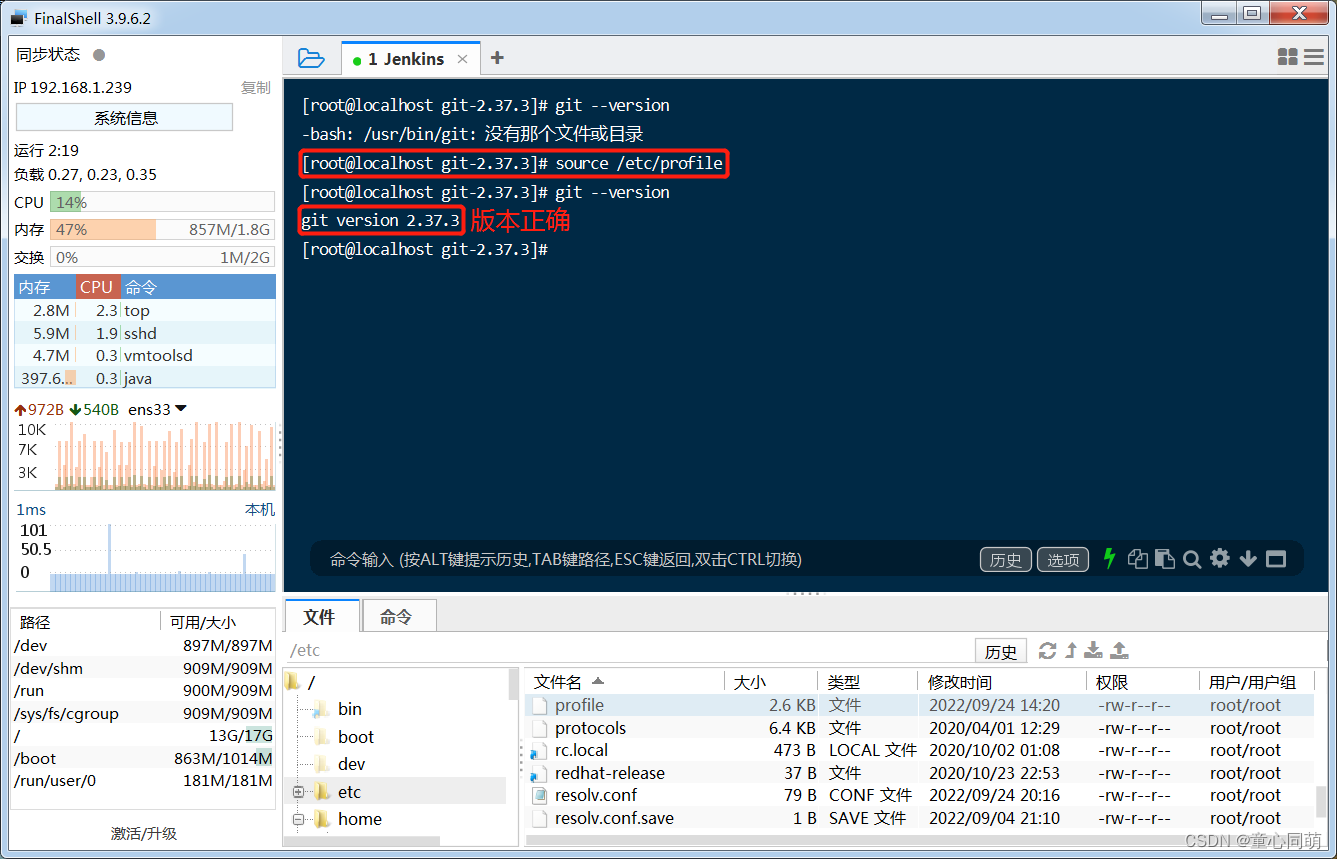Screen dimensions: 1337x859
Task: Click the green lightning quick command icon
Action: [1109, 559]
